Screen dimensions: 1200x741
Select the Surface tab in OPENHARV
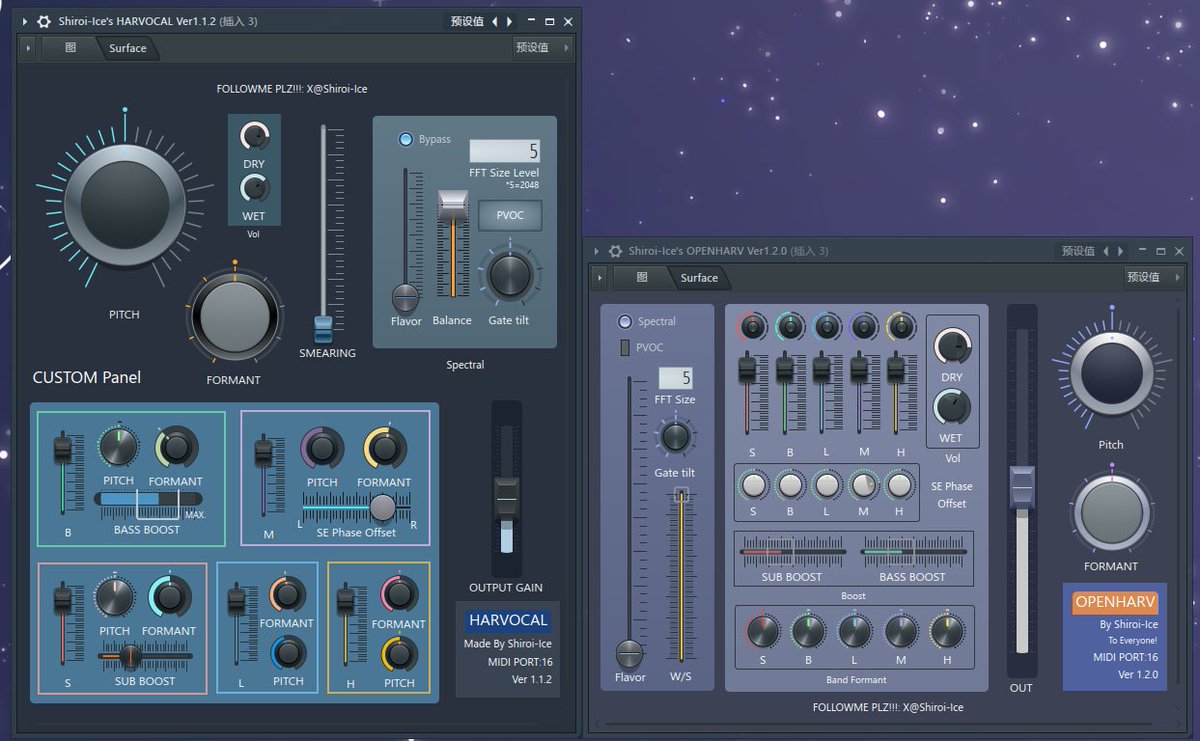tap(698, 278)
